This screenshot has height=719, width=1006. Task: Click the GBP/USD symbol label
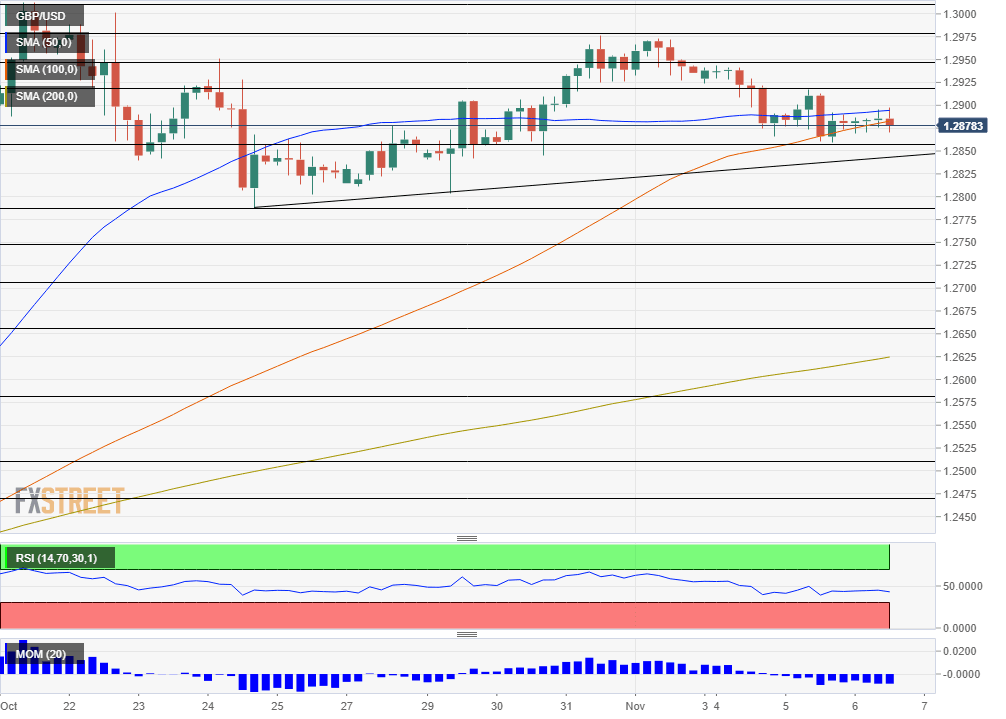(44, 15)
